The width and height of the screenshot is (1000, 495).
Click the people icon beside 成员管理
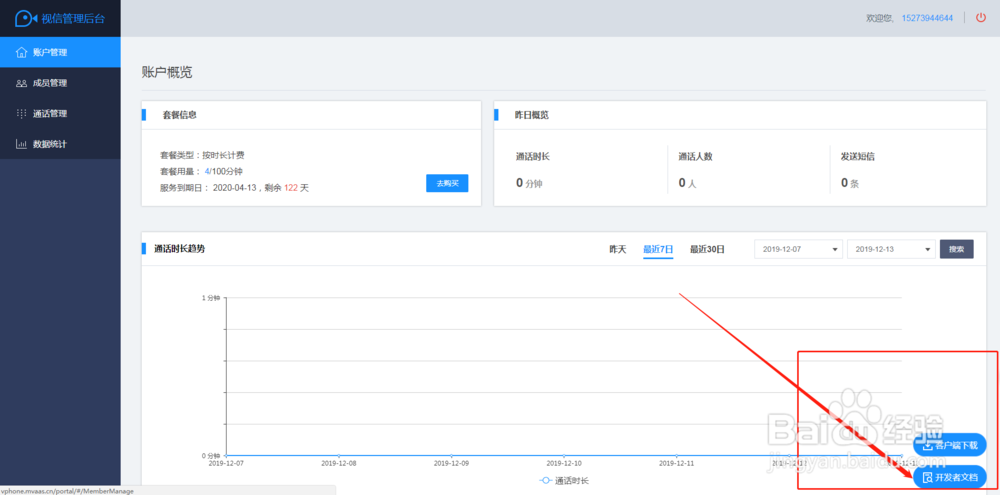21,83
